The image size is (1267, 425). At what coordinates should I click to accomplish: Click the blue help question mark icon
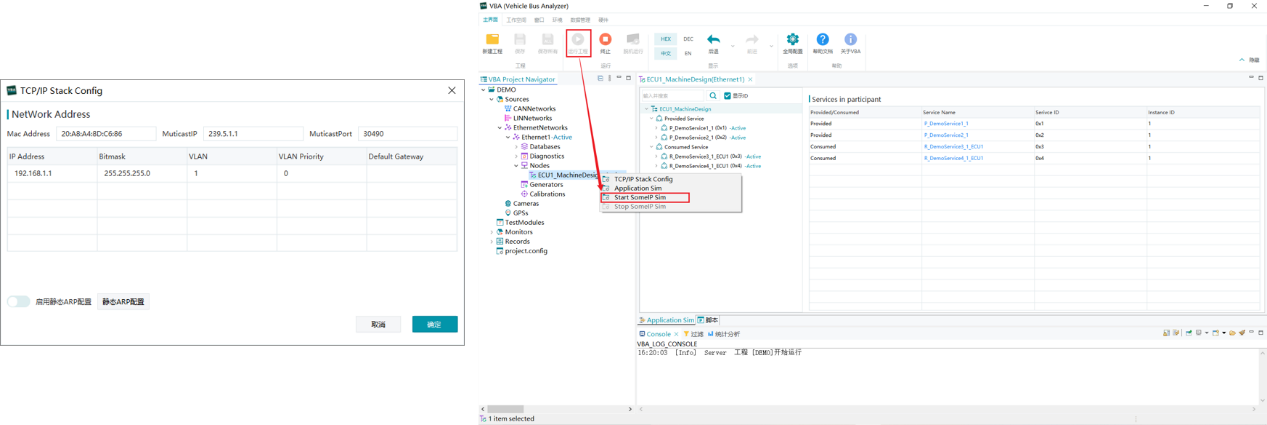(823, 40)
